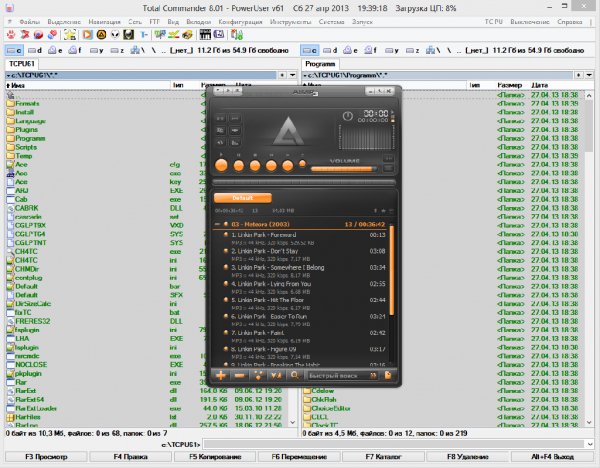Select track 7. Linkin Park - Faint

coord(258,333)
